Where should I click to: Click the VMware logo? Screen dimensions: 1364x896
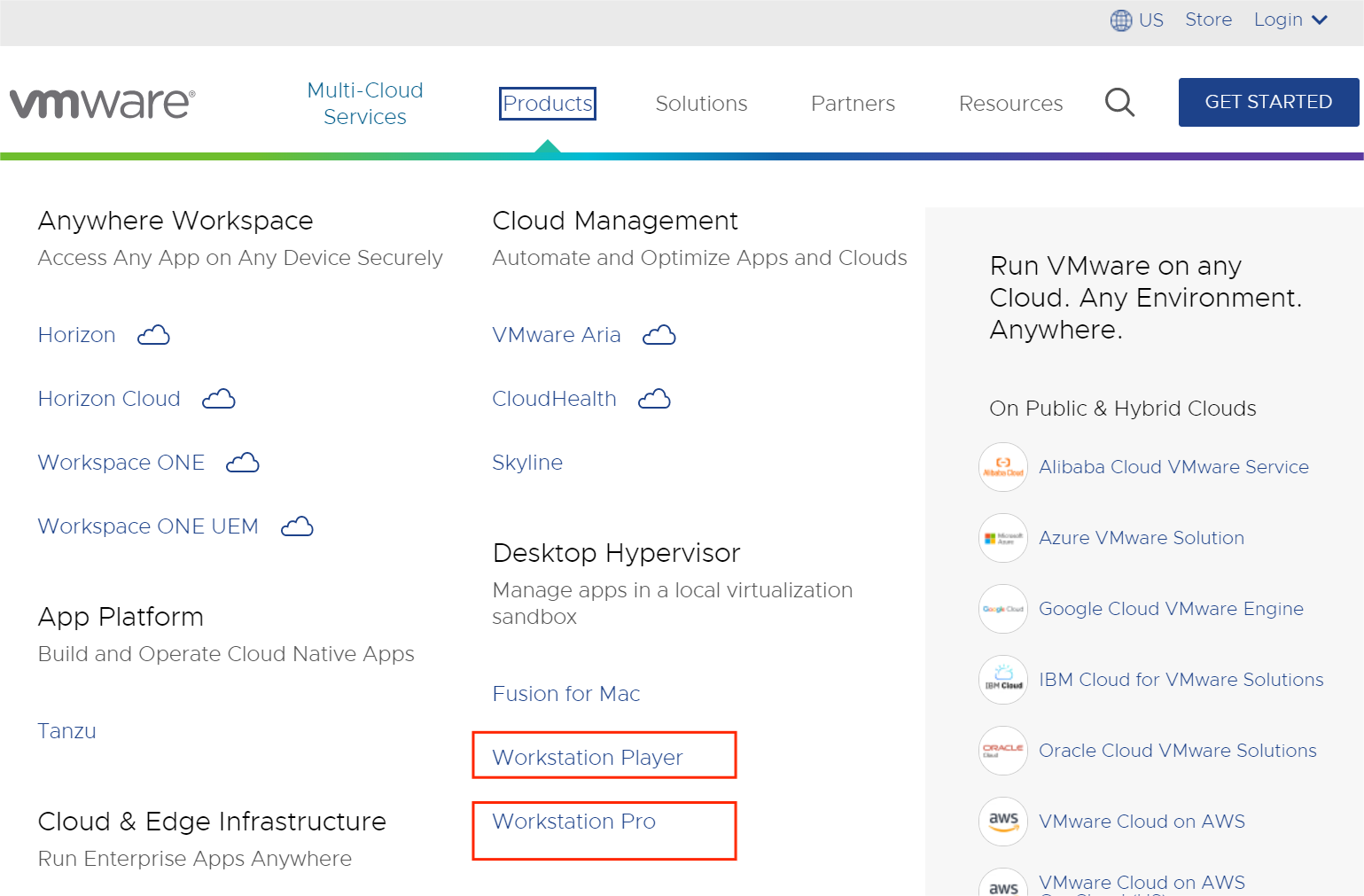click(102, 103)
